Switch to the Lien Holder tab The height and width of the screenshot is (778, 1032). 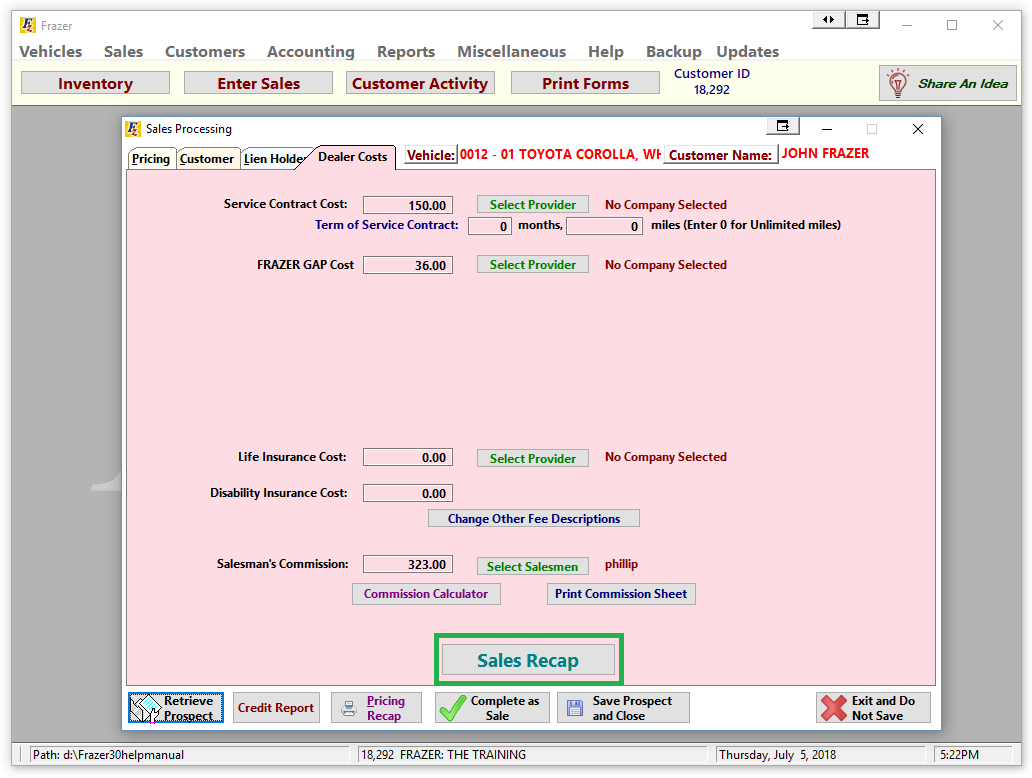272,159
